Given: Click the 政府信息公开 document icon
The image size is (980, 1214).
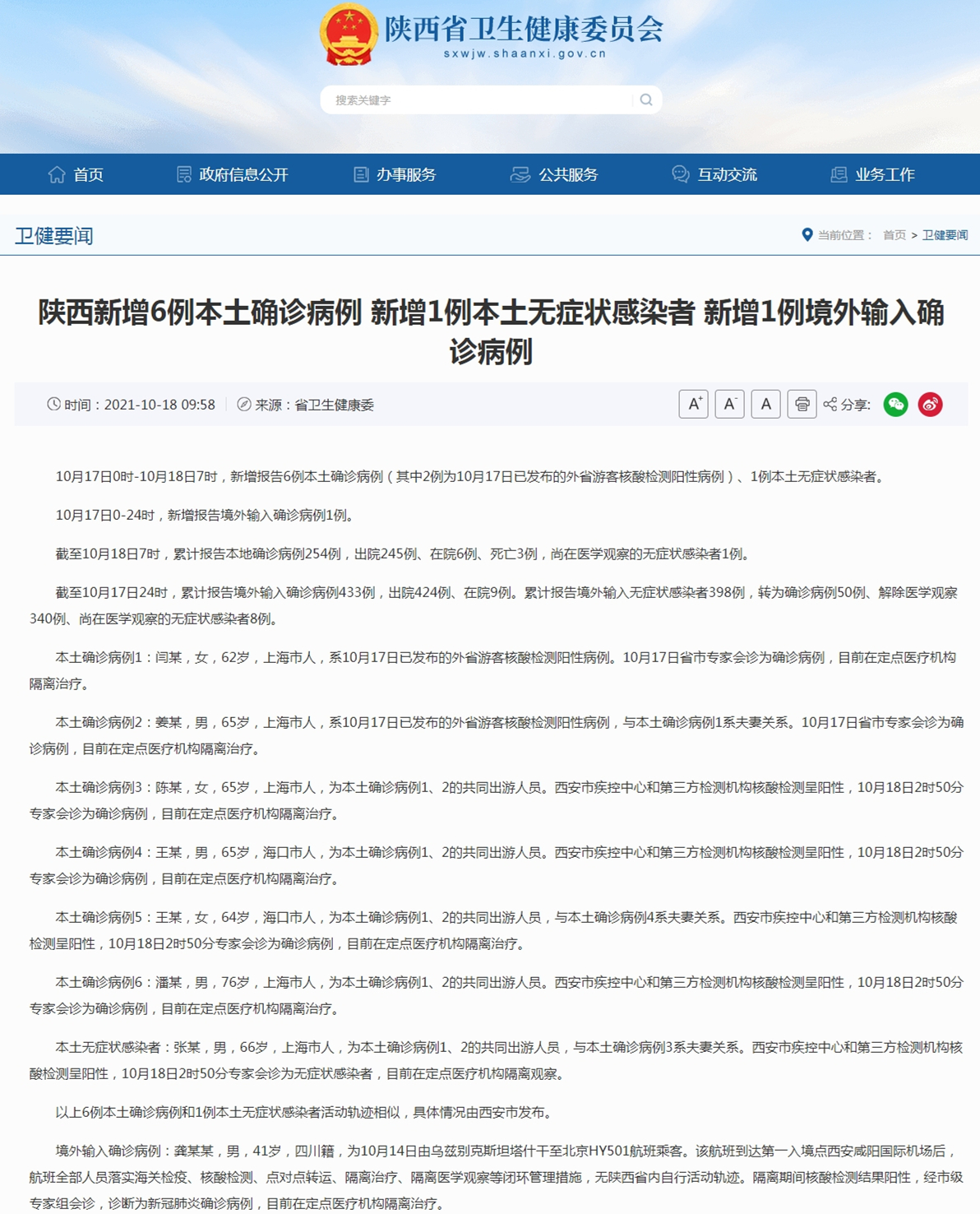Looking at the screenshot, I should click(183, 174).
